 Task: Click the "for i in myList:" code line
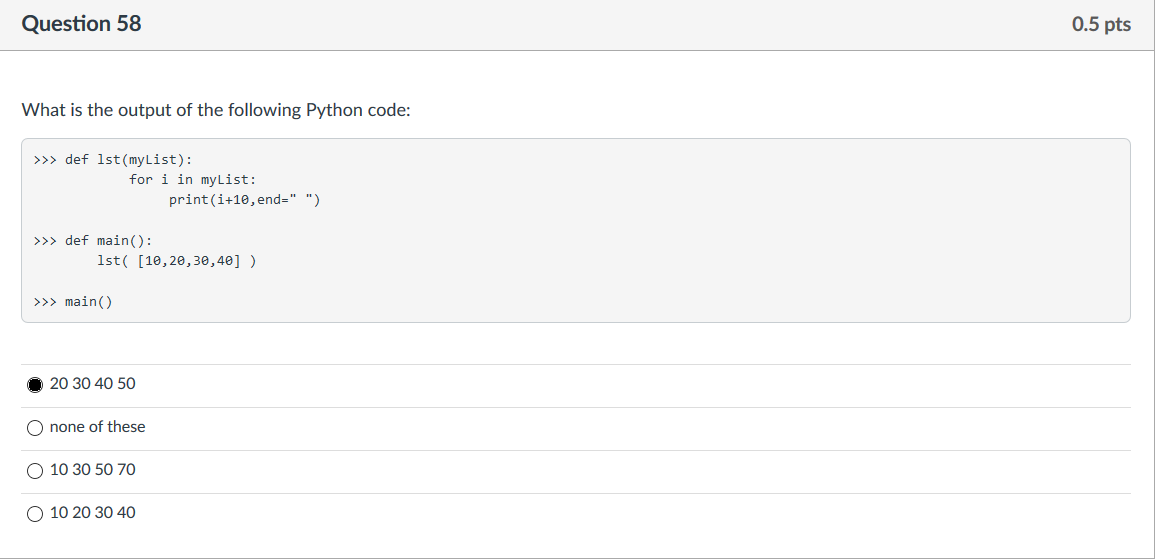tap(193, 180)
